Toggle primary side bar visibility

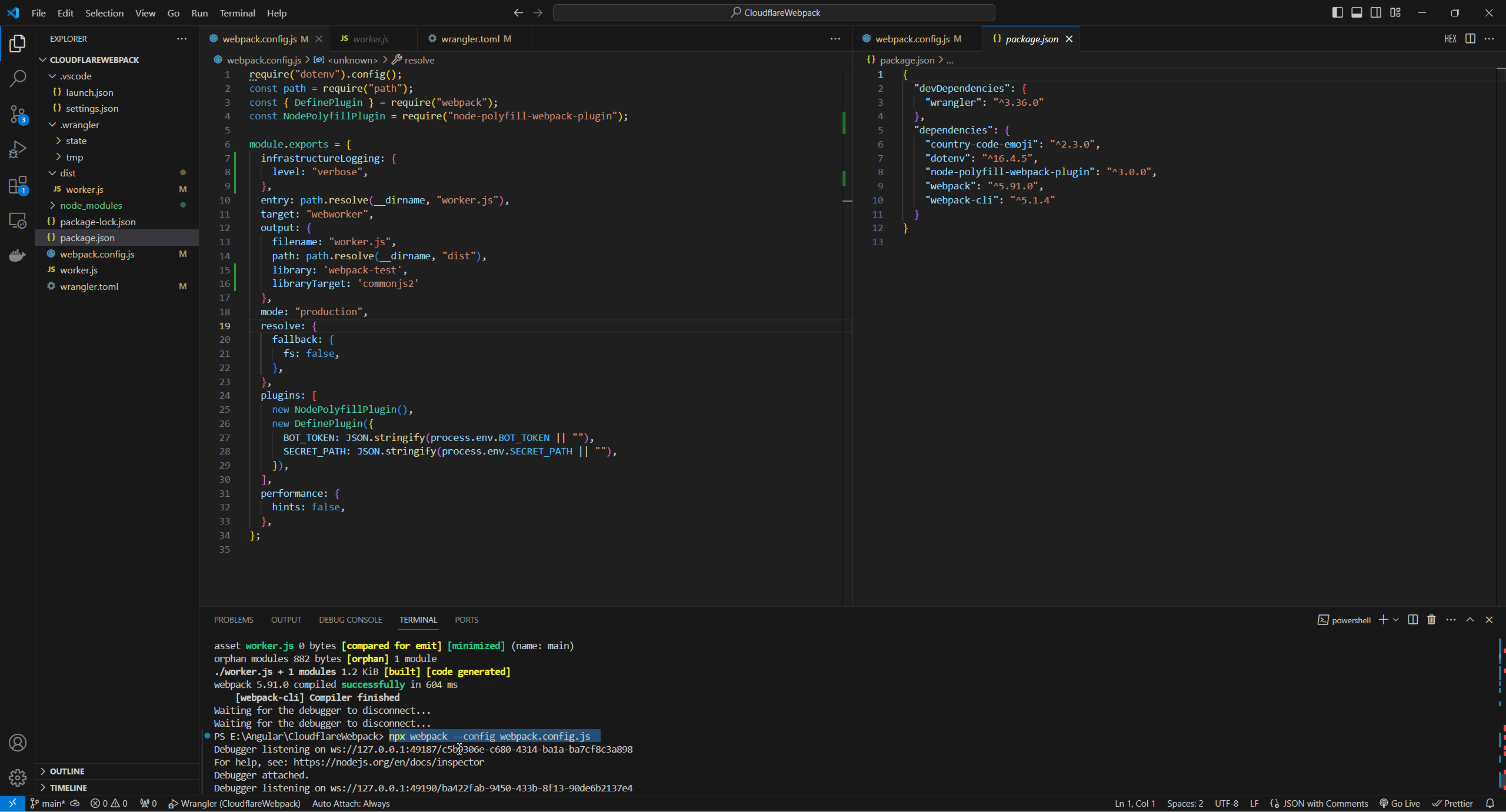[1337, 12]
